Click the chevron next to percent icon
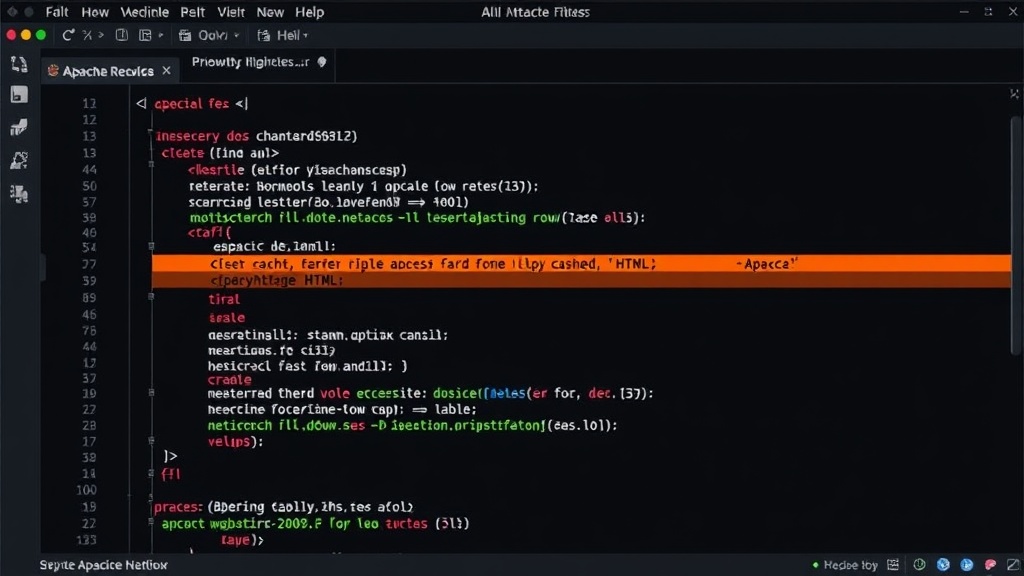 101,35
